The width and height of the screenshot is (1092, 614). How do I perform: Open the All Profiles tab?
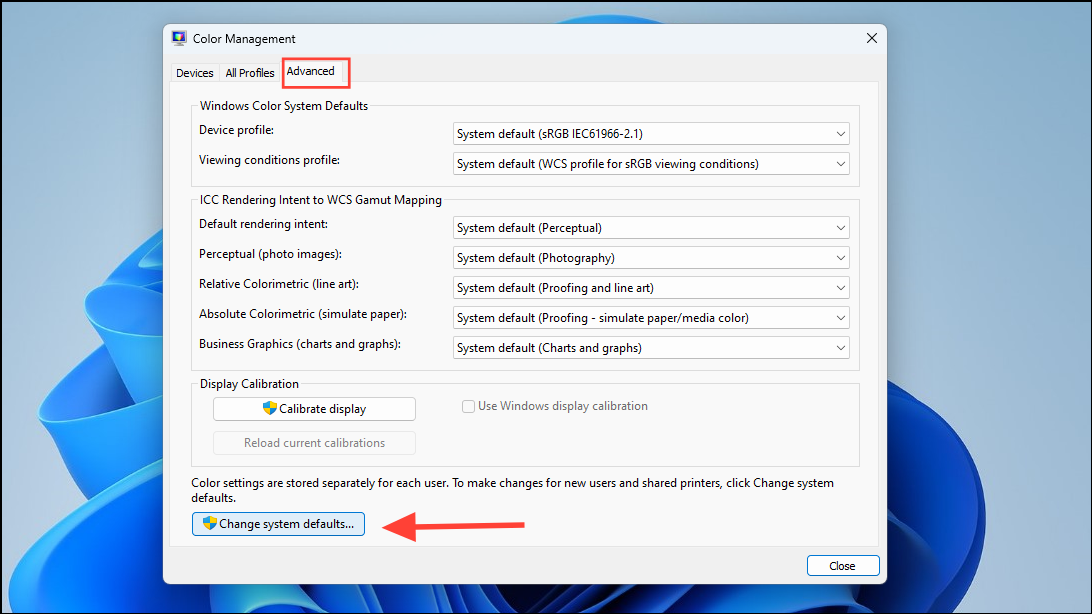pyautogui.click(x=249, y=72)
